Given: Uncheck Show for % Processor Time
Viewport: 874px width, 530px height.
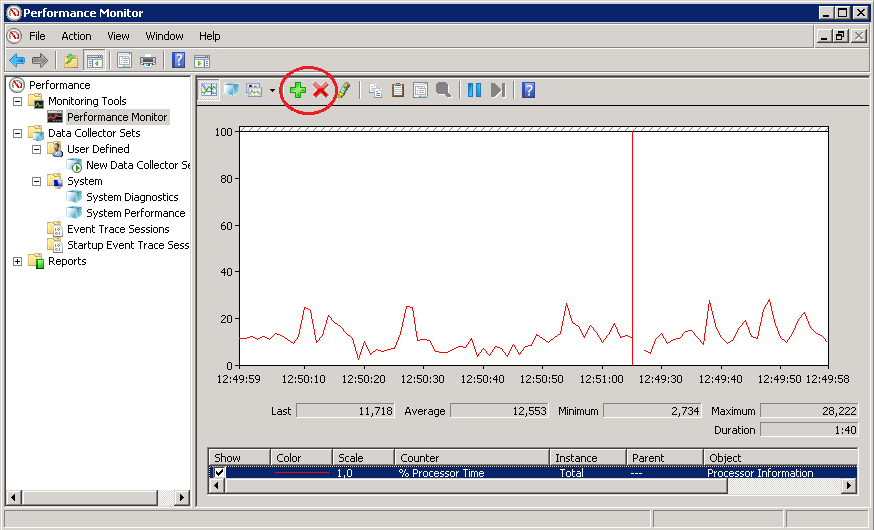Looking at the screenshot, I should coord(220,473).
